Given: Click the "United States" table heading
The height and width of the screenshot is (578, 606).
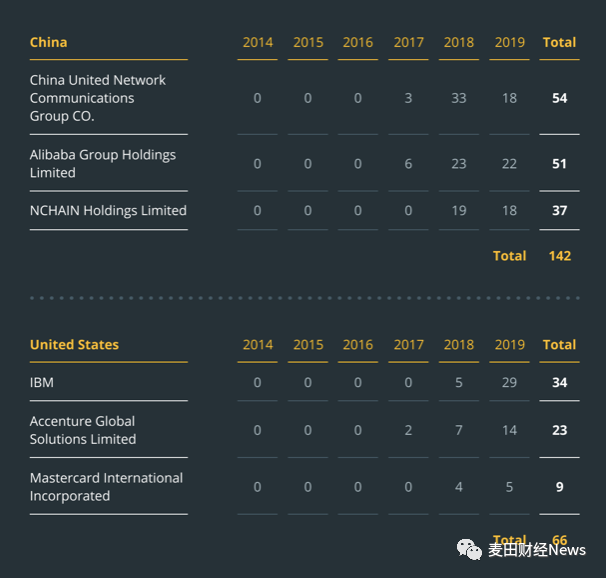Looking at the screenshot, I should click(74, 344).
